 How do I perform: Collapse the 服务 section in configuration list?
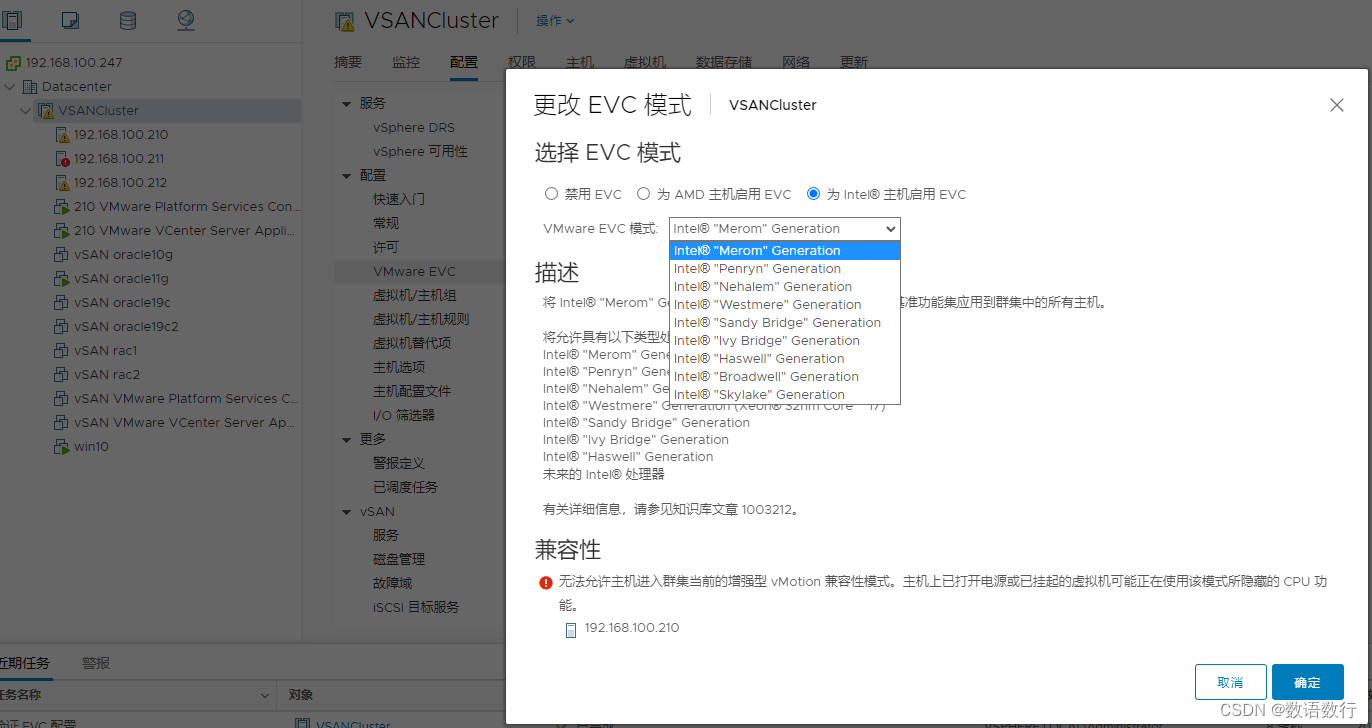(345, 102)
